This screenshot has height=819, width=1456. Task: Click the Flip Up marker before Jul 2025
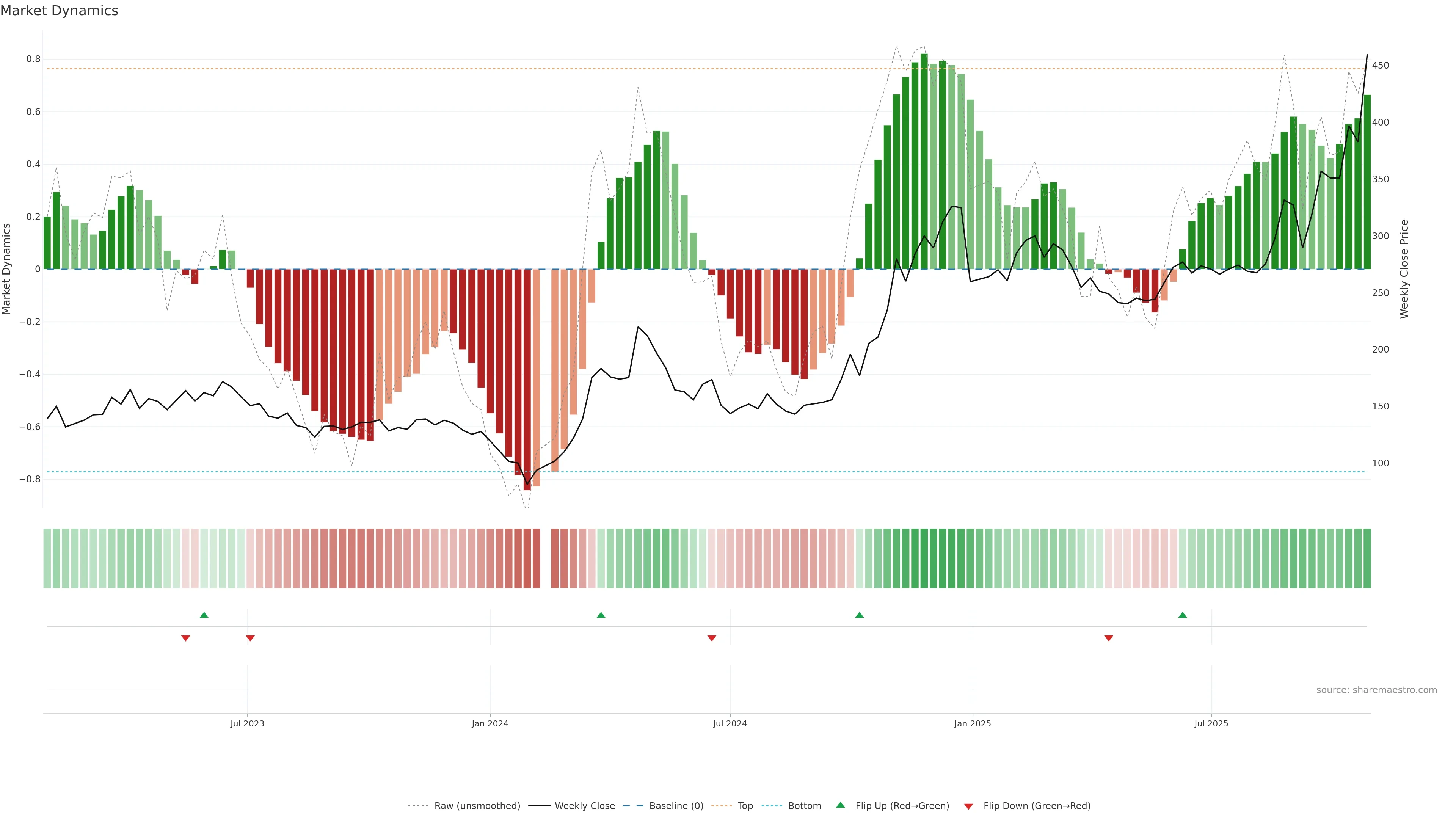coord(1183,615)
